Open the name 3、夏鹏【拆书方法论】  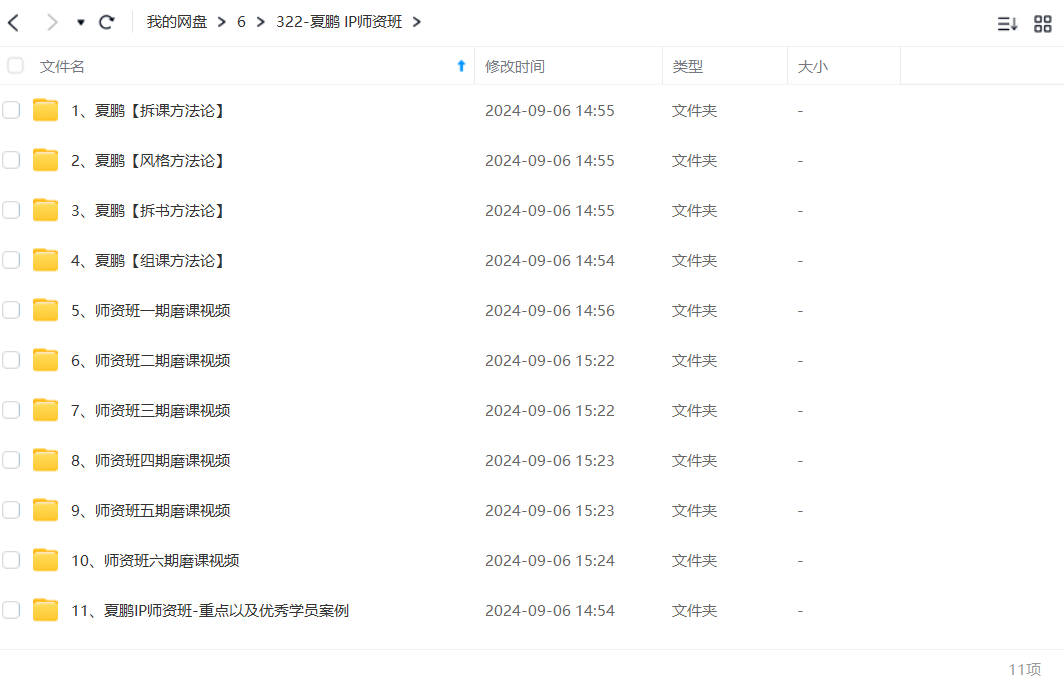click(x=148, y=211)
